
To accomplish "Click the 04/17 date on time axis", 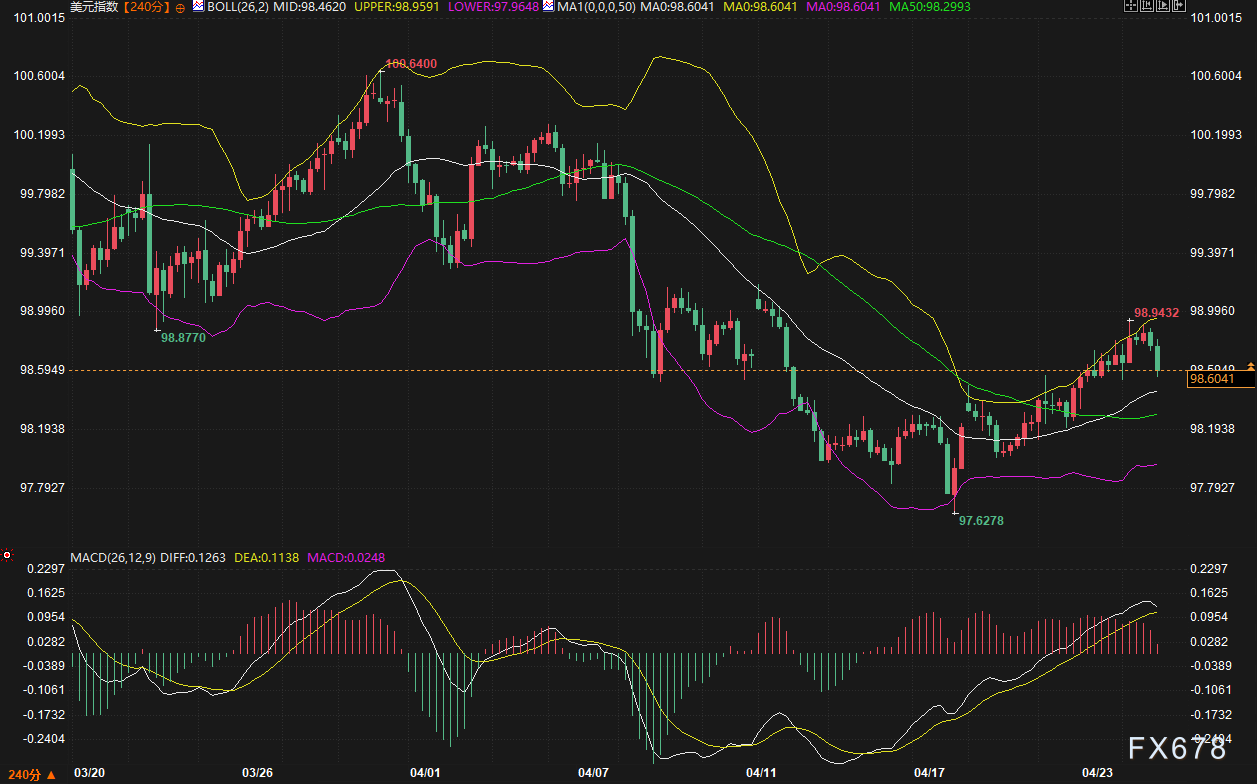I will (x=930, y=773).
